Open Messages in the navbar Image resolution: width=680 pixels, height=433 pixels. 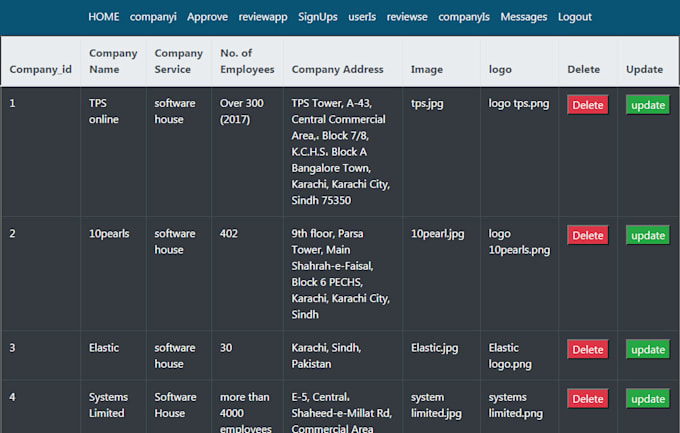[x=524, y=17]
